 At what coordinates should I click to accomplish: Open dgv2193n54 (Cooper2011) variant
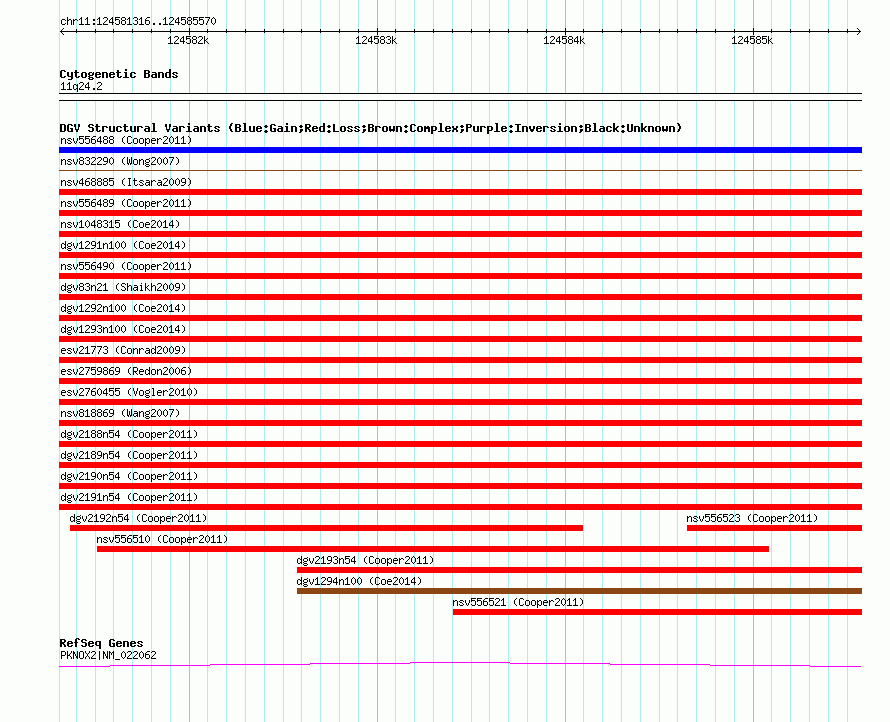point(365,560)
